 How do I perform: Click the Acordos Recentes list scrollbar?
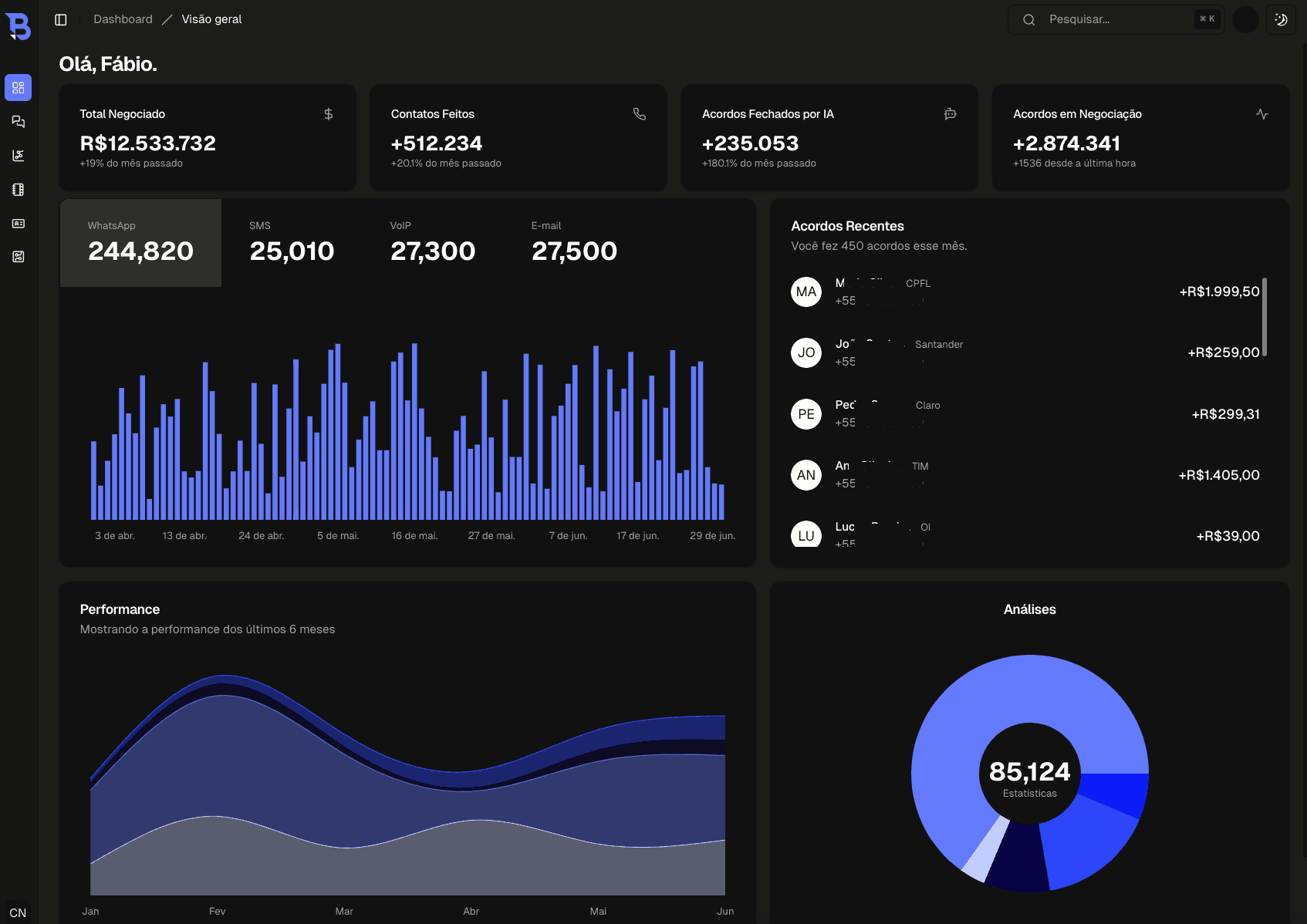[1265, 317]
